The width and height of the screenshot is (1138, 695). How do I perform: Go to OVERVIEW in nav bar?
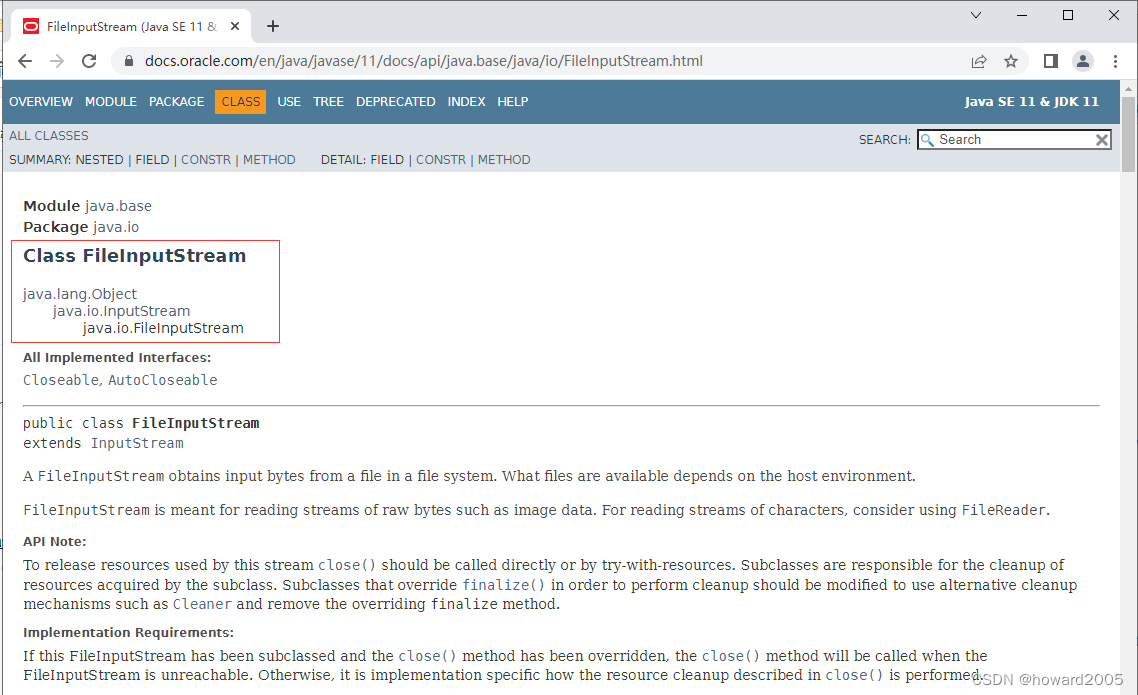click(41, 102)
